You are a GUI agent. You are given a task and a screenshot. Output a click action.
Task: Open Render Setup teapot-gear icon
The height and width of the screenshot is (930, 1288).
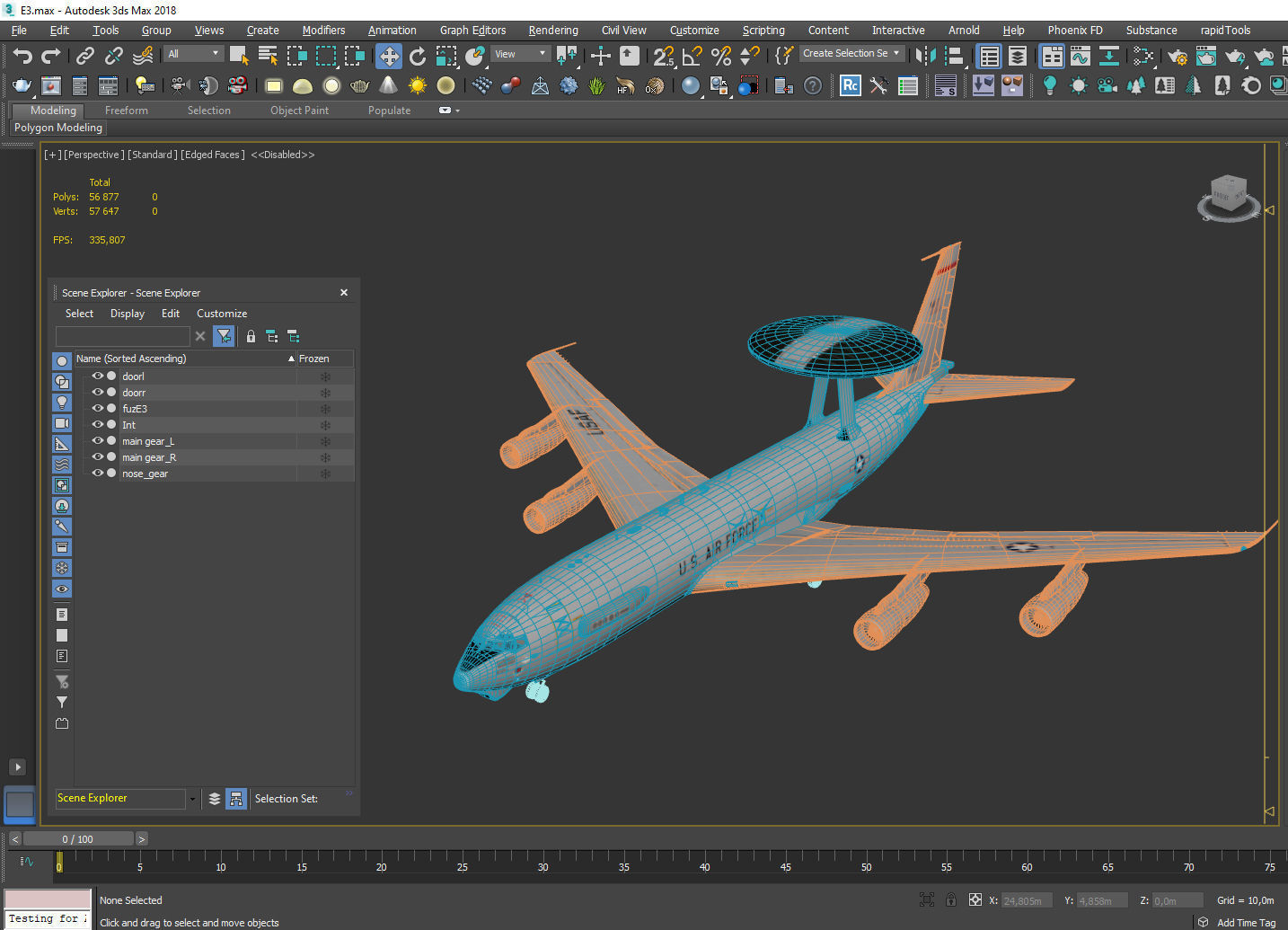point(1178,57)
